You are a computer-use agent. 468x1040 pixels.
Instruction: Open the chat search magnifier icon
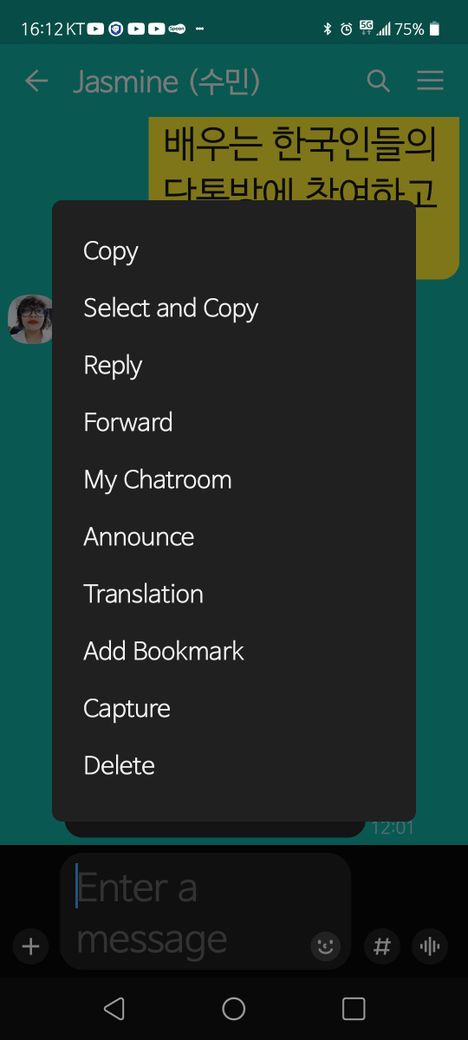pos(378,81)
